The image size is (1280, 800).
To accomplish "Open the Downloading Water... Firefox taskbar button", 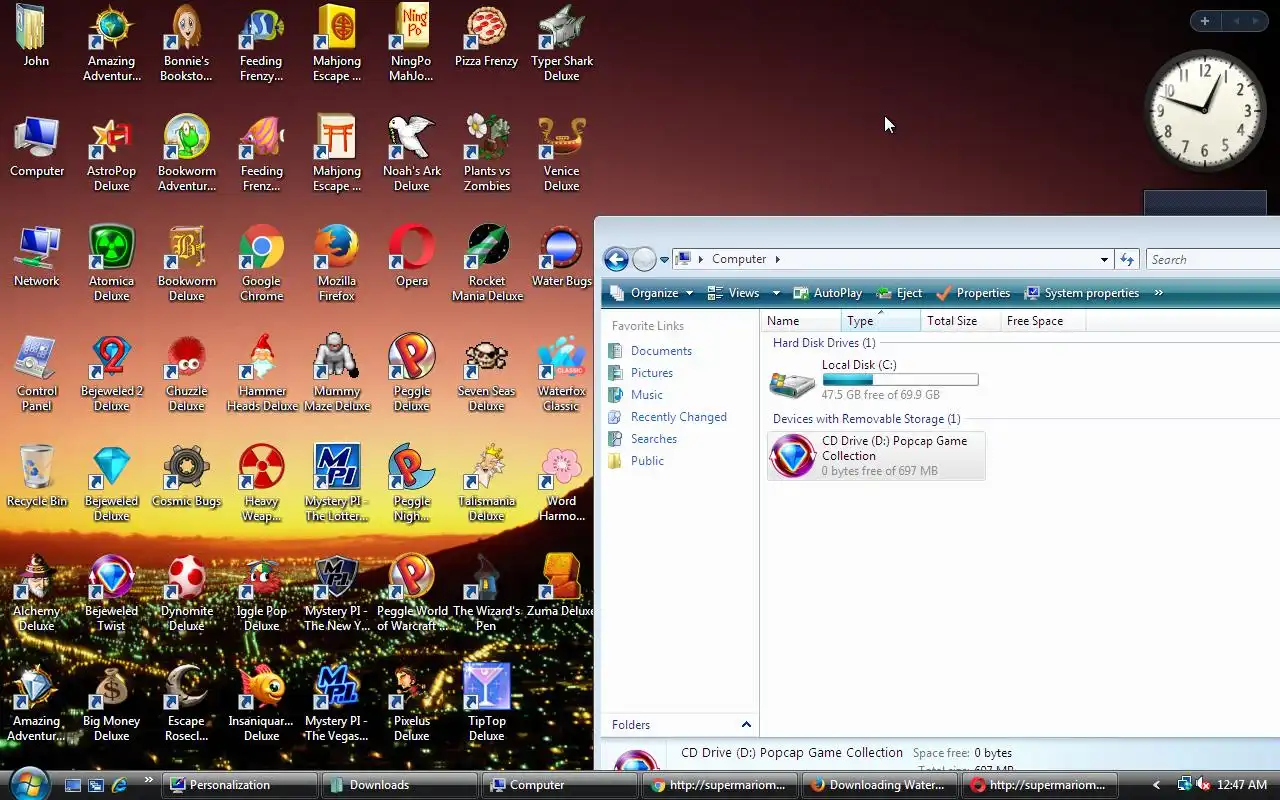I will click(880, 785).
